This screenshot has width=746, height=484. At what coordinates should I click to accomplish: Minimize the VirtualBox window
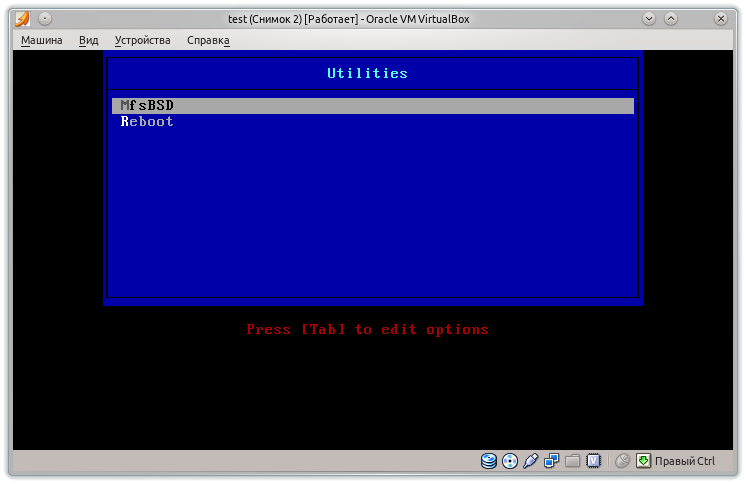point(649,19)
